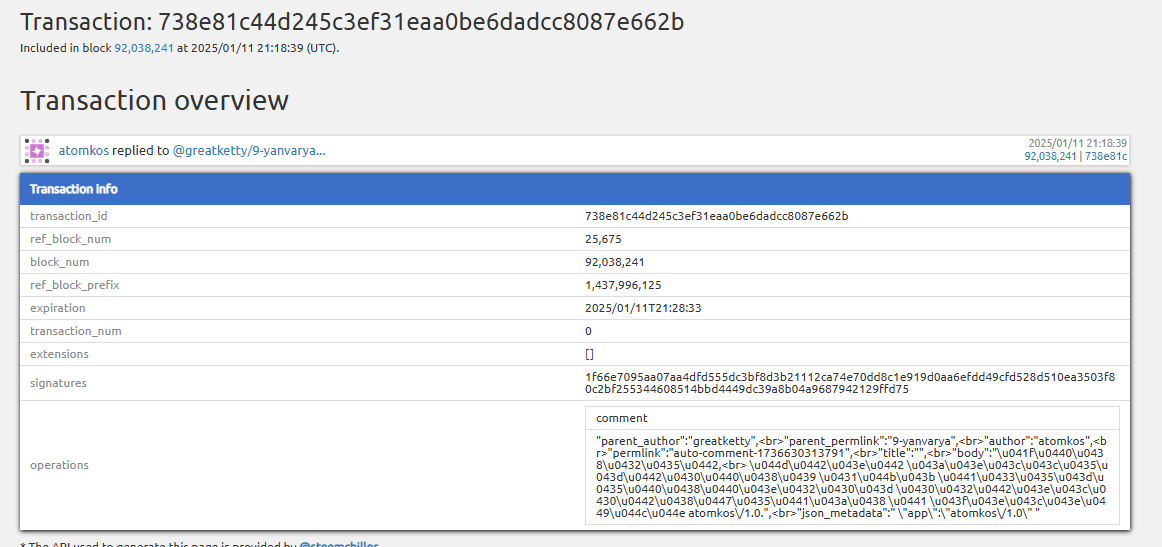The height and width of the screenshot is (547, 1162).
Task: Click the atomkos avatar icon
Action: (x=36, y=150)
